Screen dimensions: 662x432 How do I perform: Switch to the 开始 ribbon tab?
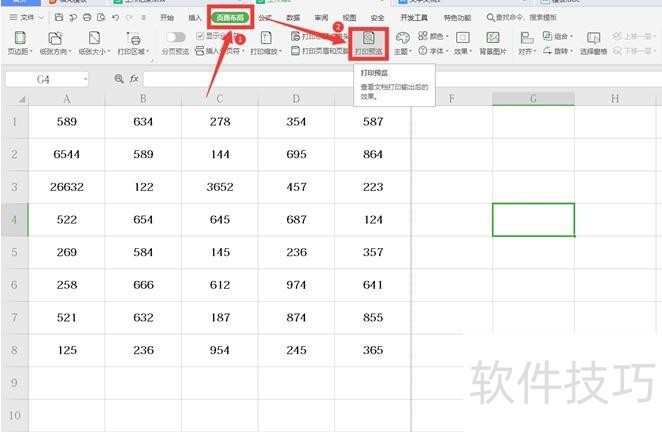pyautogui.click(x=166, y=18)
